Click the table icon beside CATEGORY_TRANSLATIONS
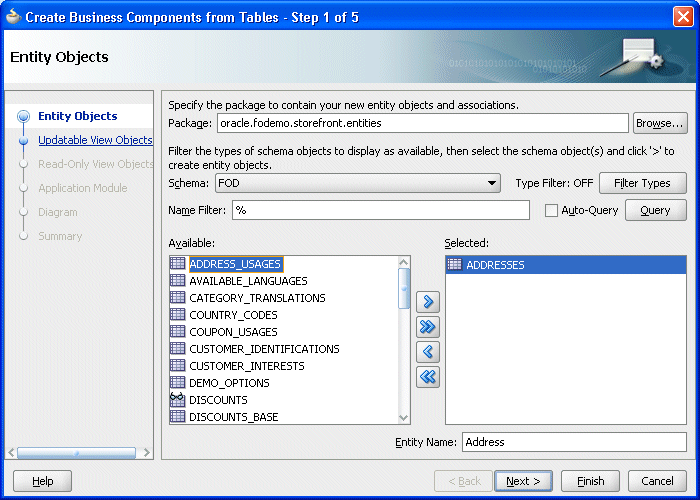Image resolution: width=700 pixels, height=500 pixels. point(178,297)
